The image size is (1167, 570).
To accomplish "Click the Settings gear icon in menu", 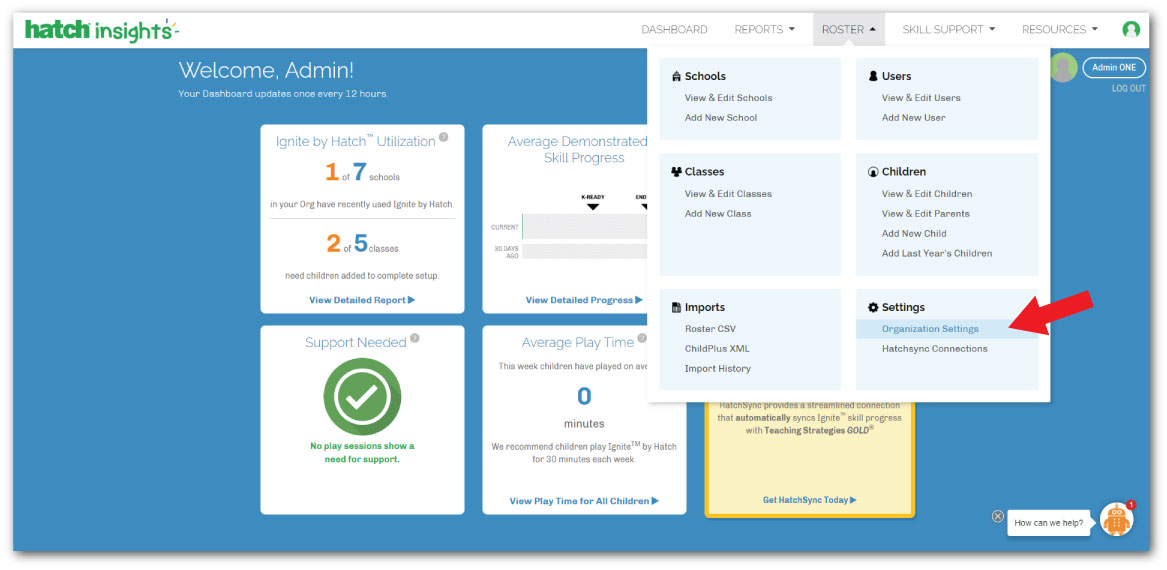I will click(874, 307).
